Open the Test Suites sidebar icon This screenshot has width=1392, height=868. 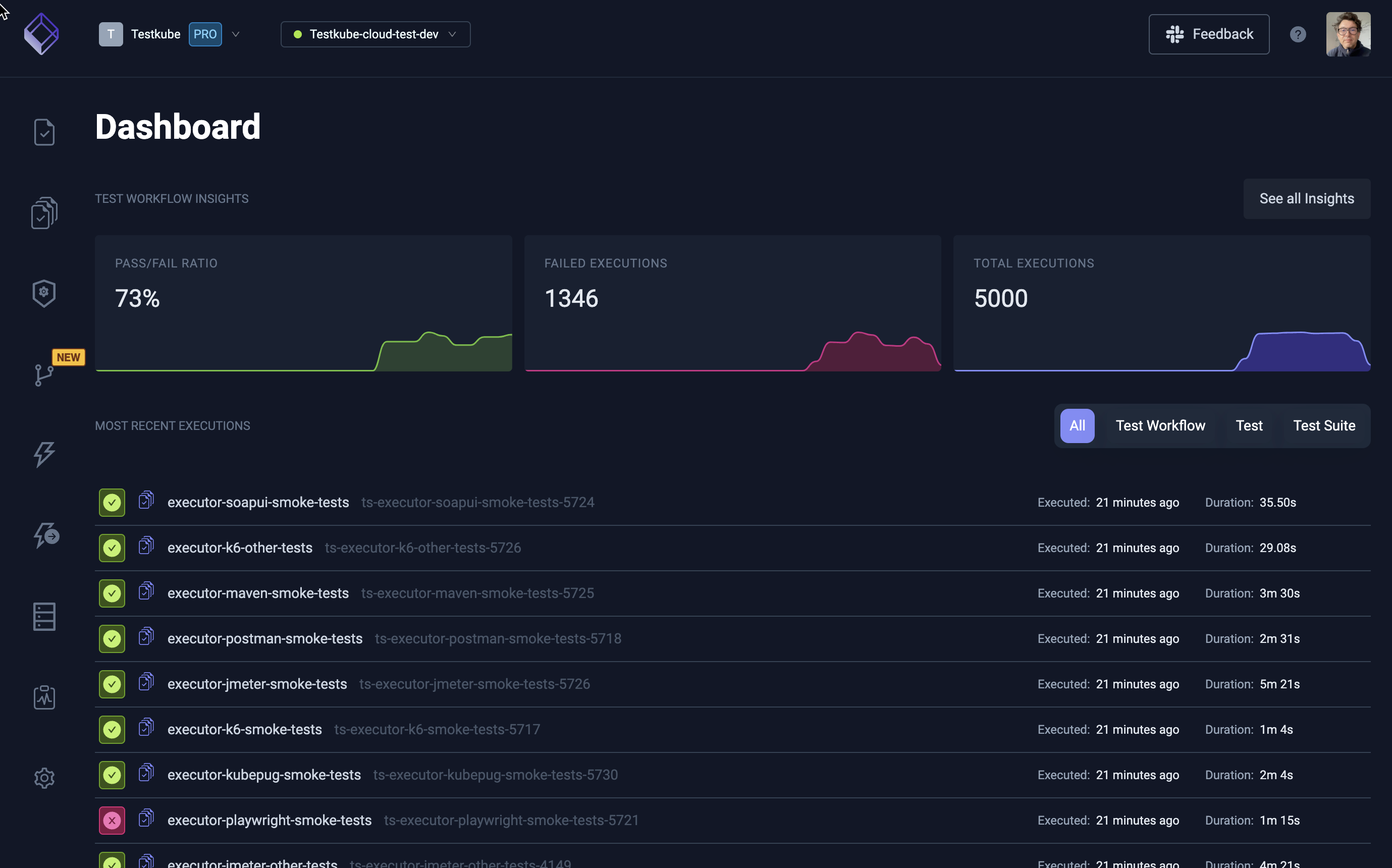pyautogui.click(x=44, y=212)
